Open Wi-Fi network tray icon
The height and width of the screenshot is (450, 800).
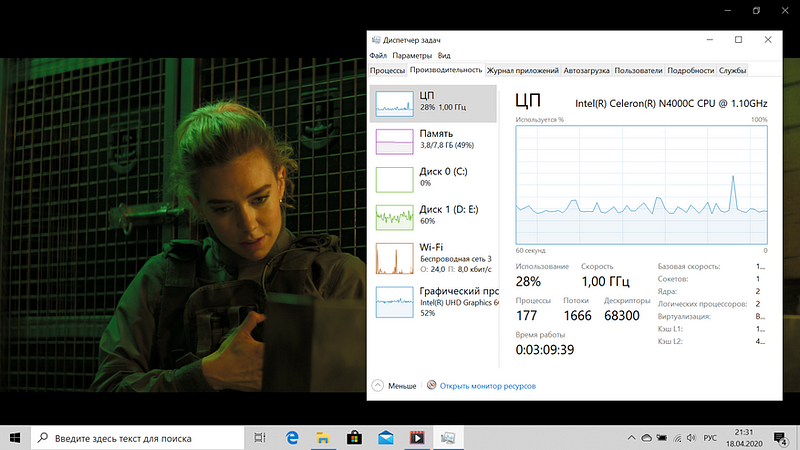tap(677, 438)
